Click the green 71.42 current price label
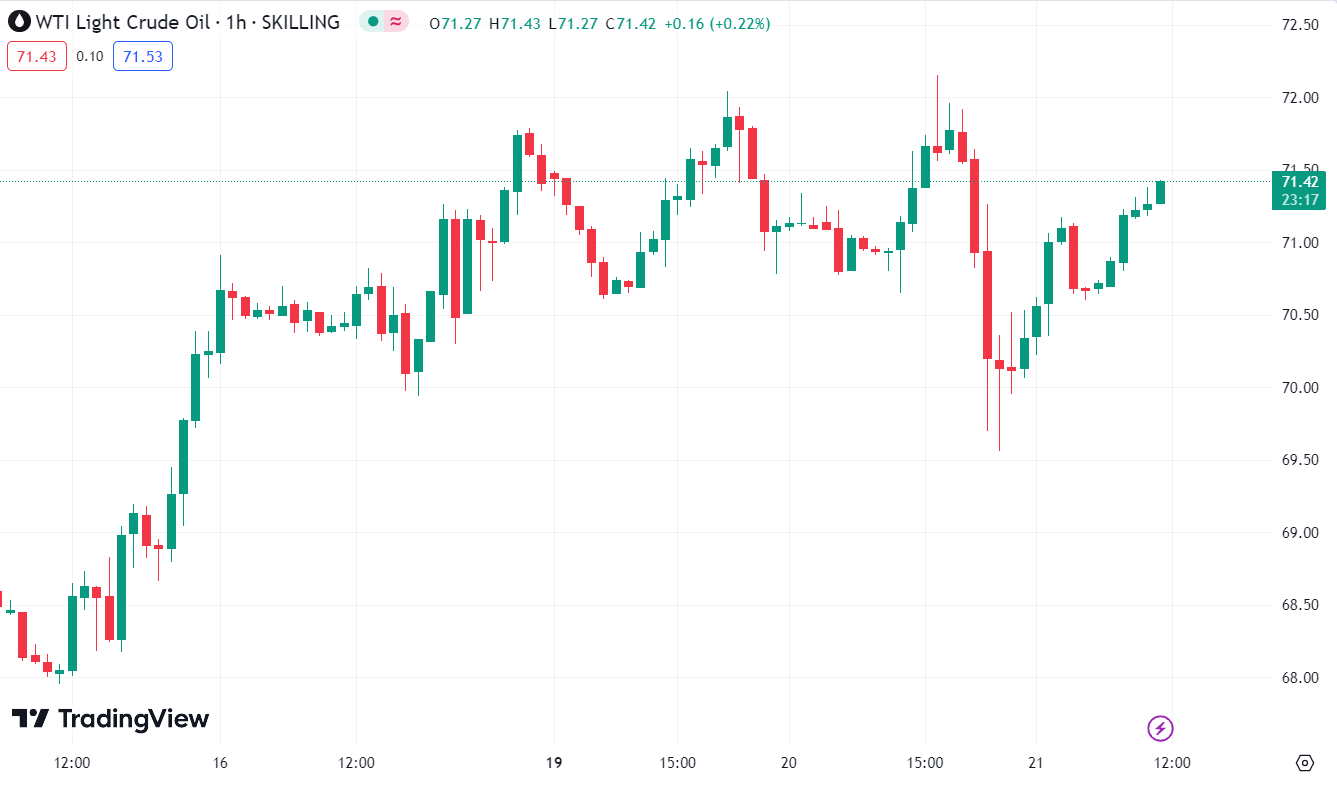 (1299, 181)
